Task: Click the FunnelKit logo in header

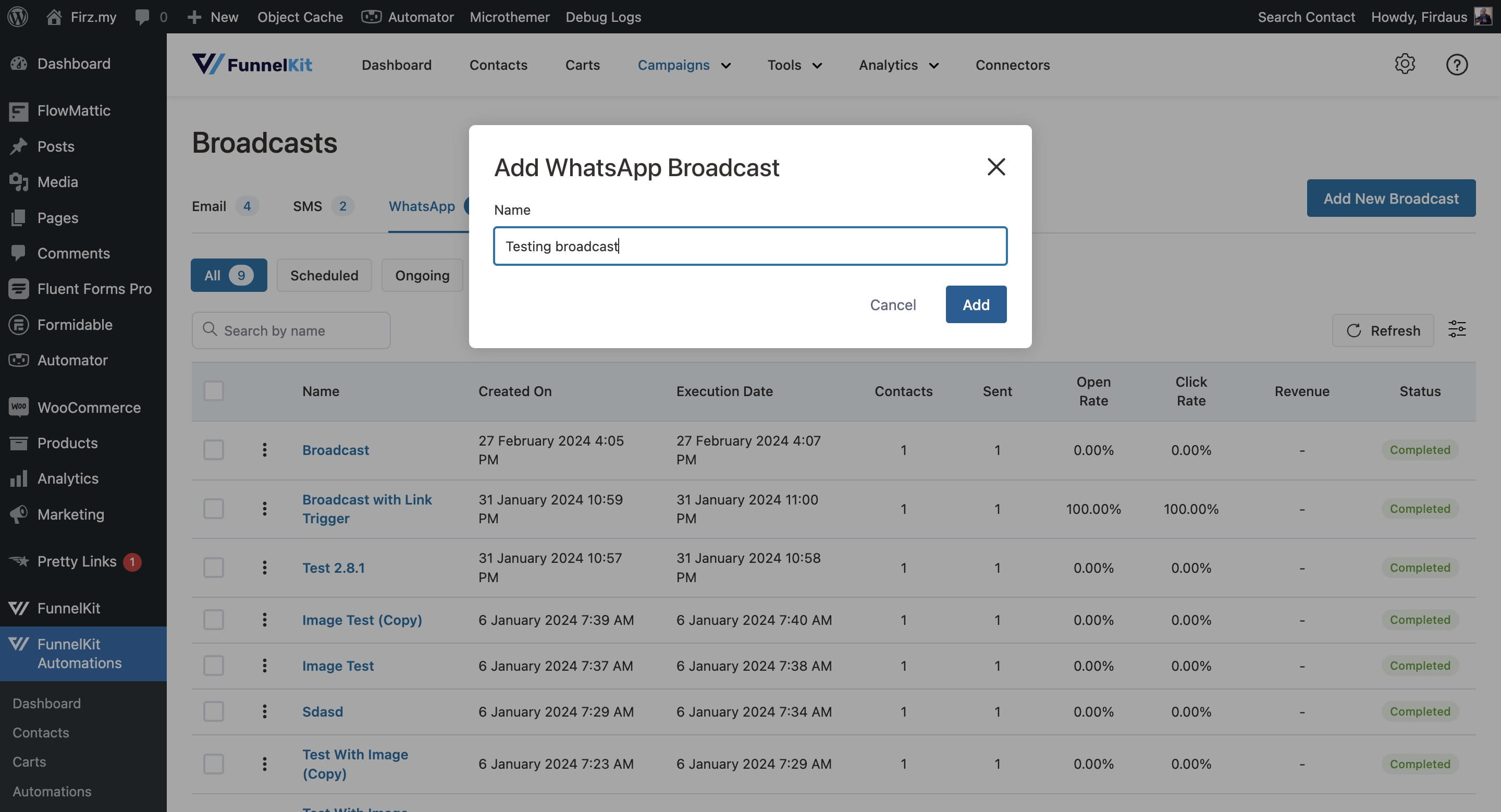Action: [252, 64]
